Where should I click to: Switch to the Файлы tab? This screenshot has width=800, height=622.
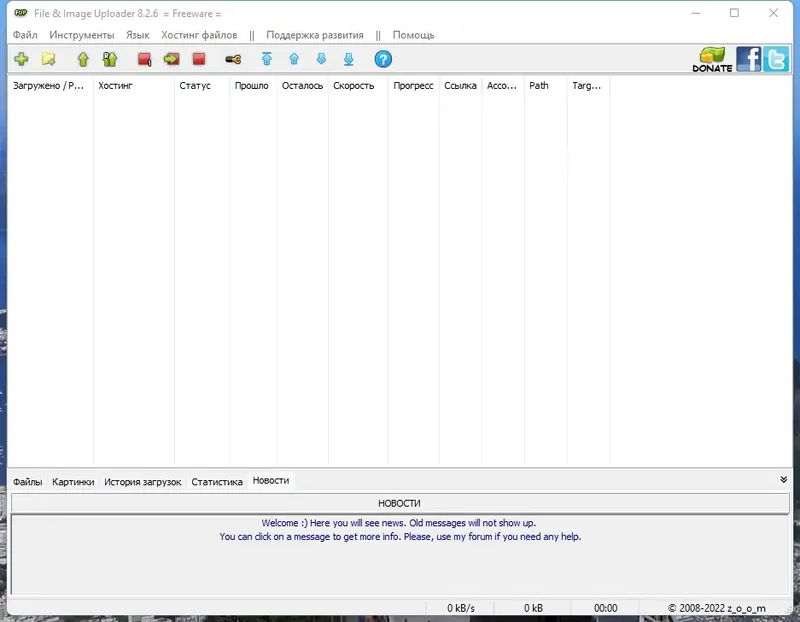coord(28,482)
